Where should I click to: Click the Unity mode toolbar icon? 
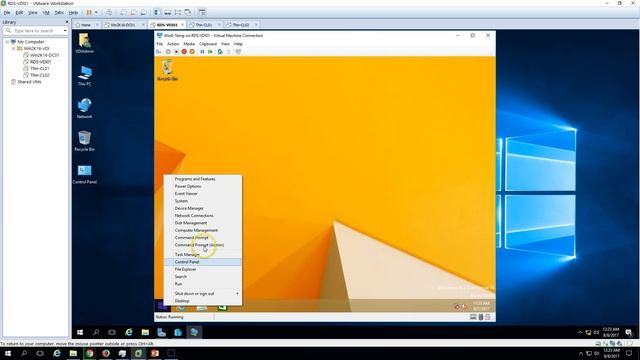(188, 13)
